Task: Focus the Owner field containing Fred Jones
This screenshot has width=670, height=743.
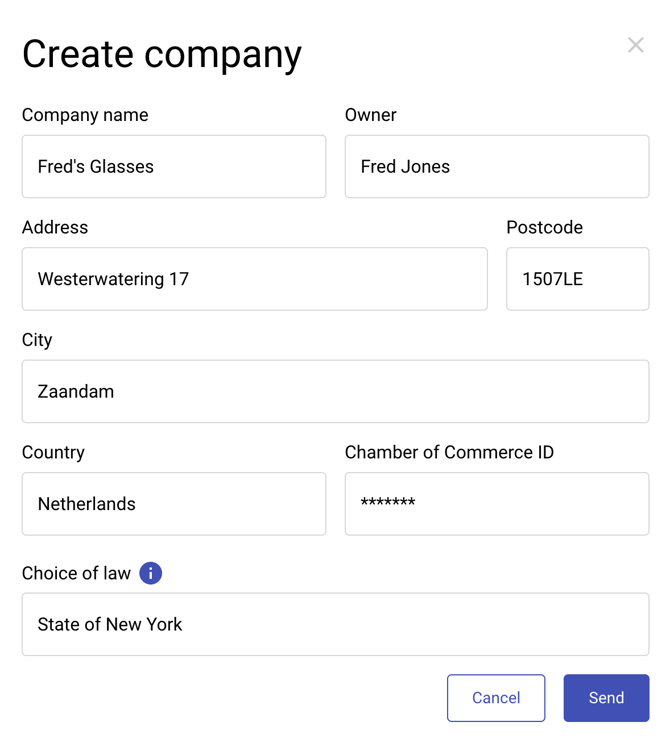Action: tap(496, 167)
